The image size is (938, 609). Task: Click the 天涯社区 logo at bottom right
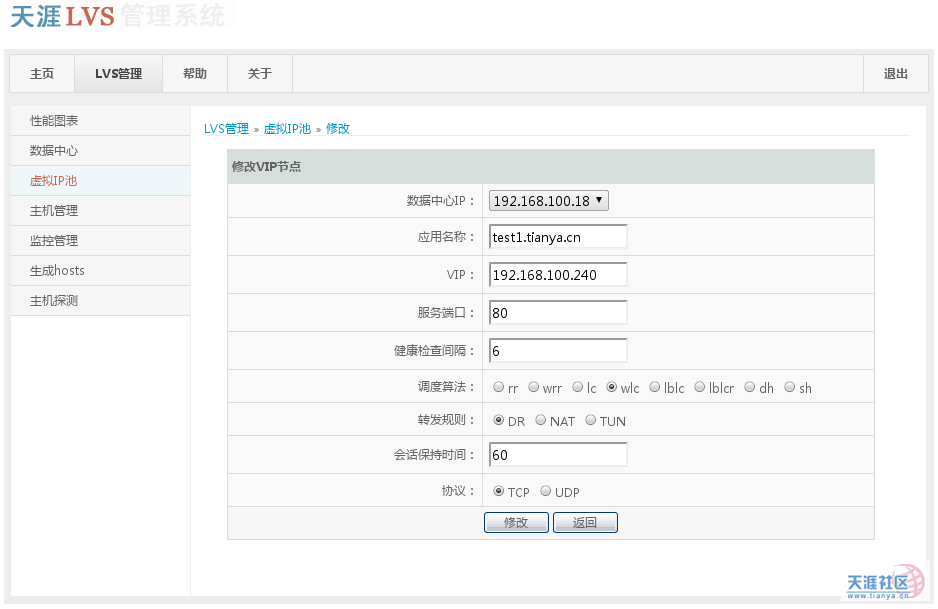(884, 583)
